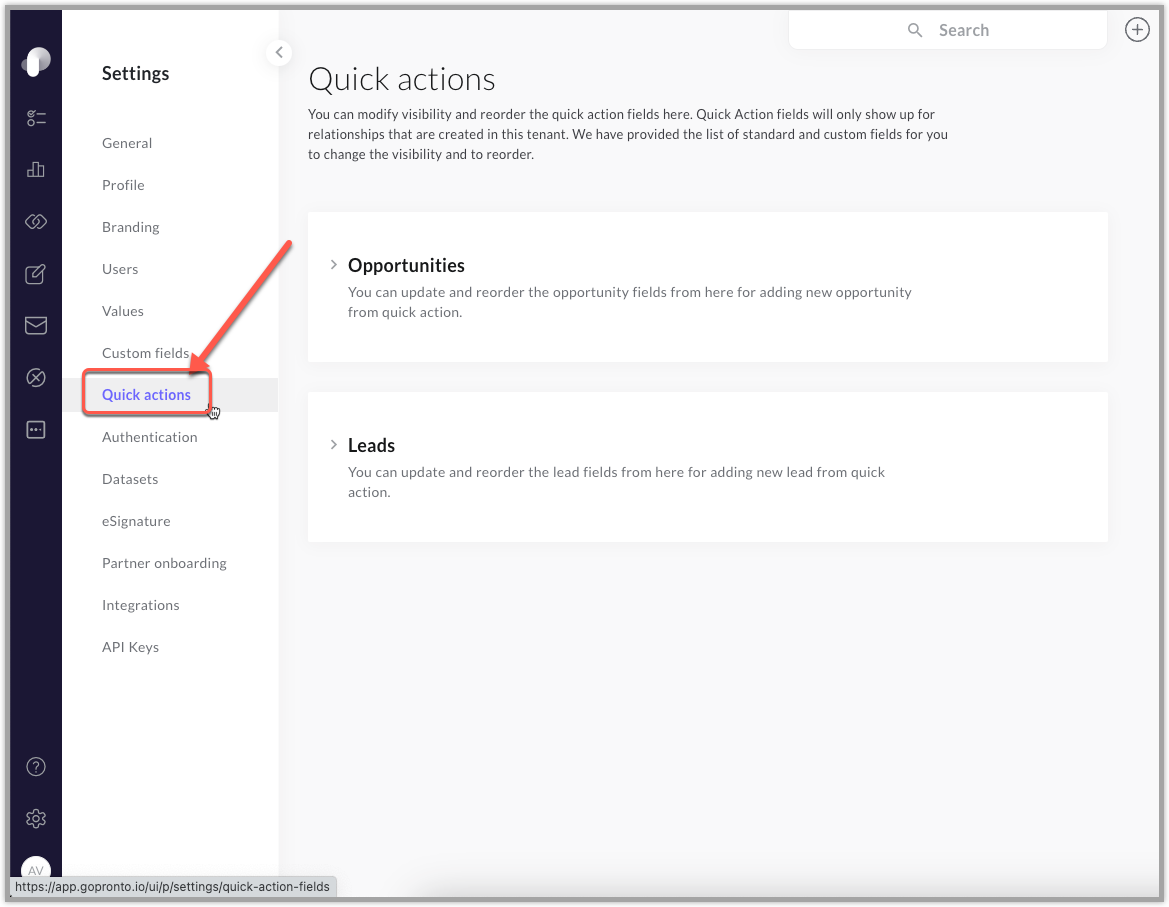
Task: Click the Leads heading
Action: coord(371,446)
